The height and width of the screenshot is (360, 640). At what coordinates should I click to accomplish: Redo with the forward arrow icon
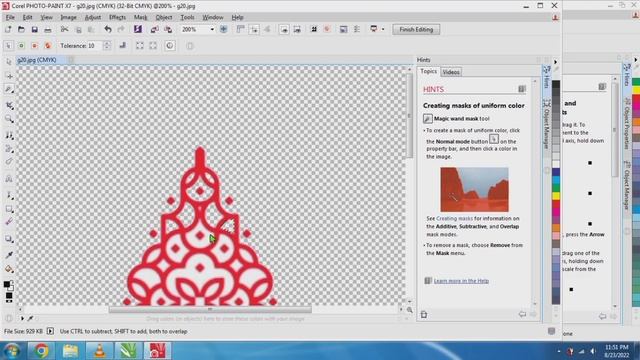point(121,29)
